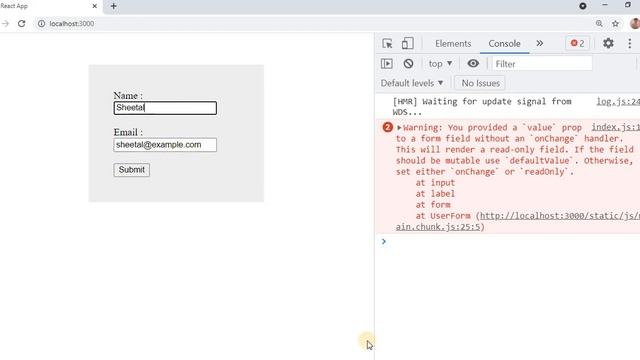The image size is (640, 360).
Task: Click the 'Name :' label
Action: coord(128,96)
